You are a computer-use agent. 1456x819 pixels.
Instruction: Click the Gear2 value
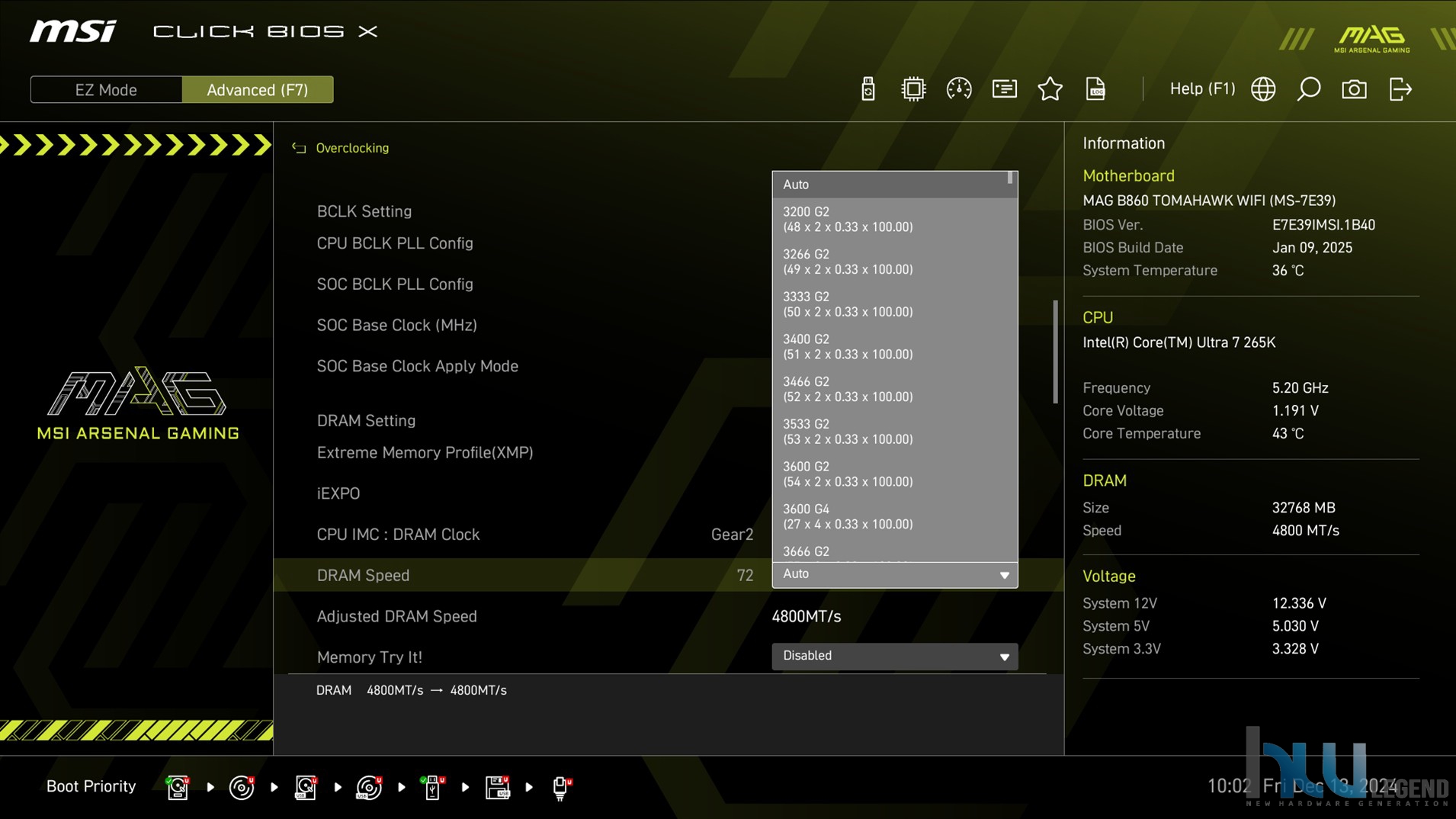point(732,535)
